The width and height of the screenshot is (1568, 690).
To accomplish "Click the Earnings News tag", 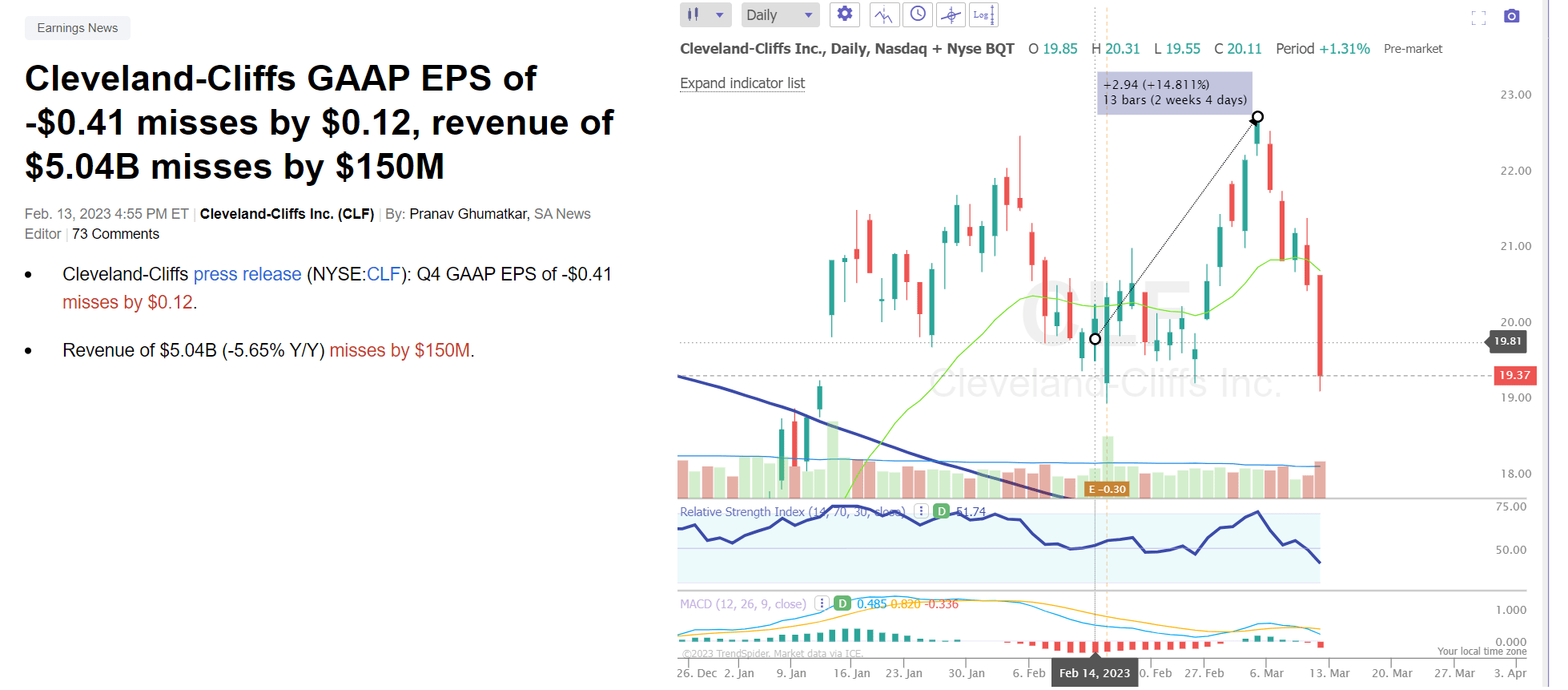I will [x=78, y=28].
